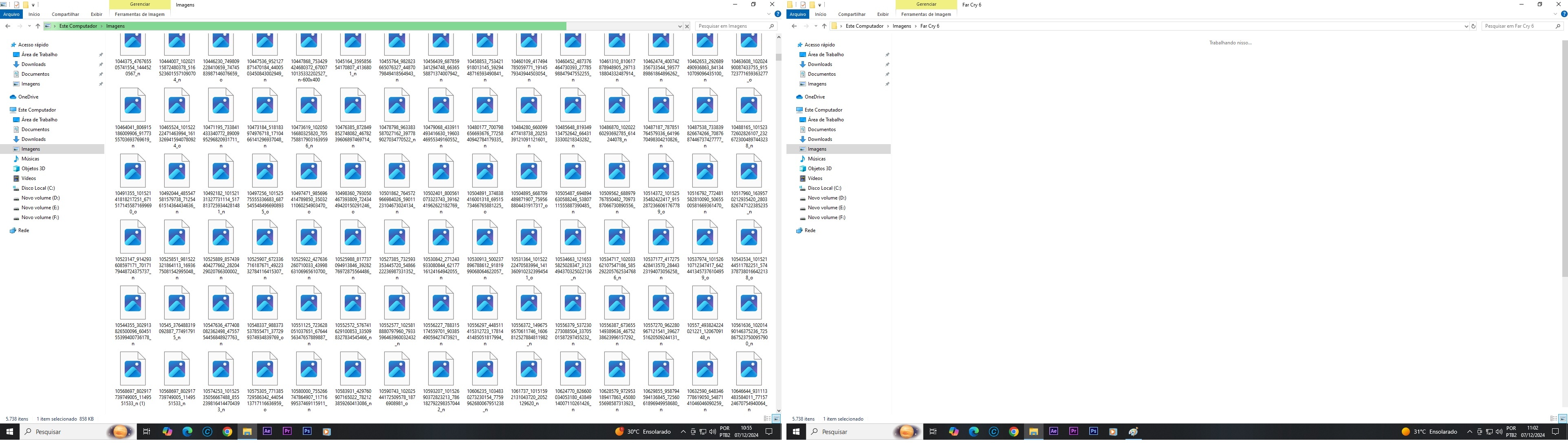1568x443 pixels.
Task: Switch Far Cry 6 window to large icons view
Action: (x=1563, y=419)
